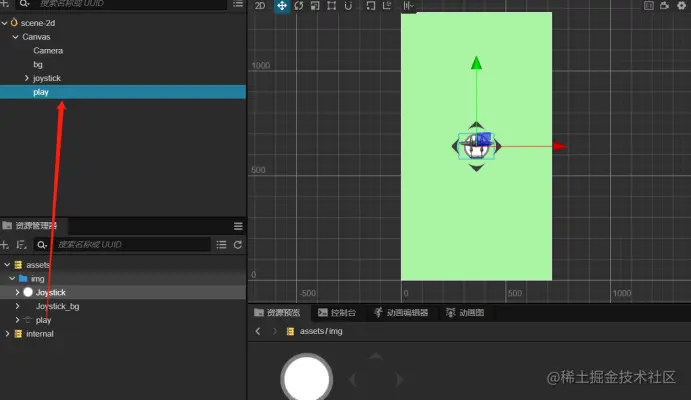
Task: Click the assets / img breadcrumb path
Action: pos(321,331)
